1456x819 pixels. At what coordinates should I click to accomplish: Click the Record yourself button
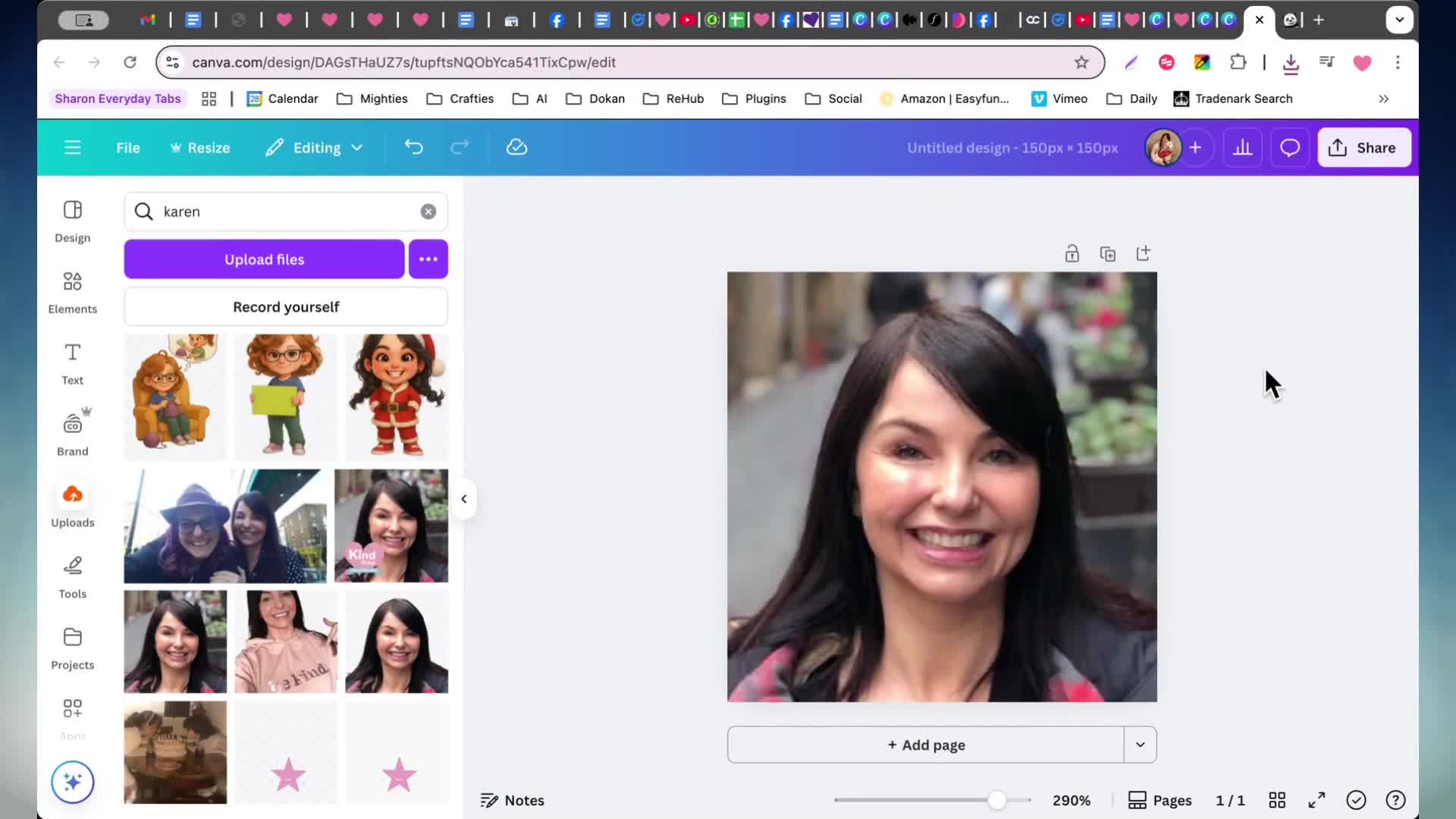286,307
